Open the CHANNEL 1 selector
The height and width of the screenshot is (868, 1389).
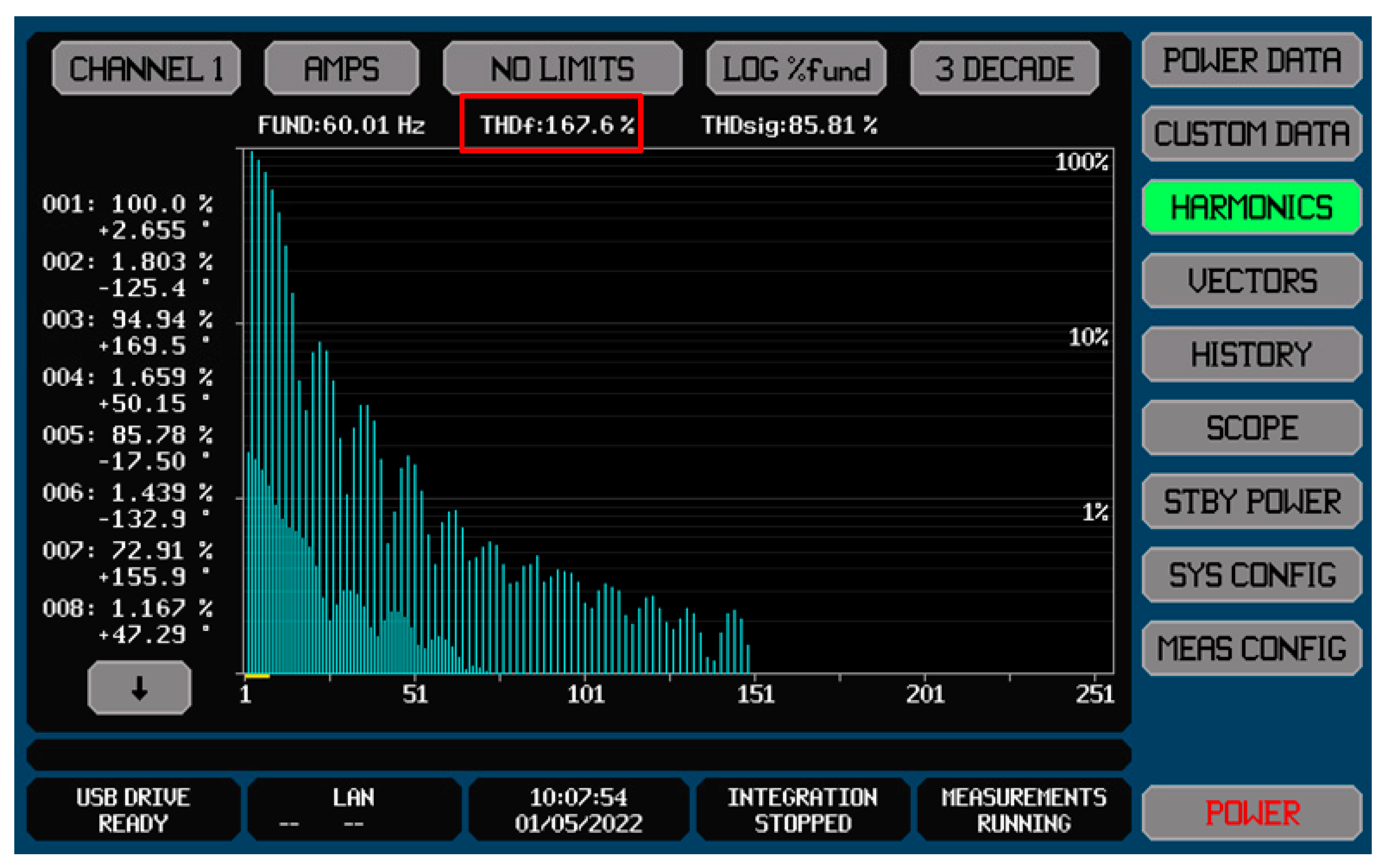146,69
